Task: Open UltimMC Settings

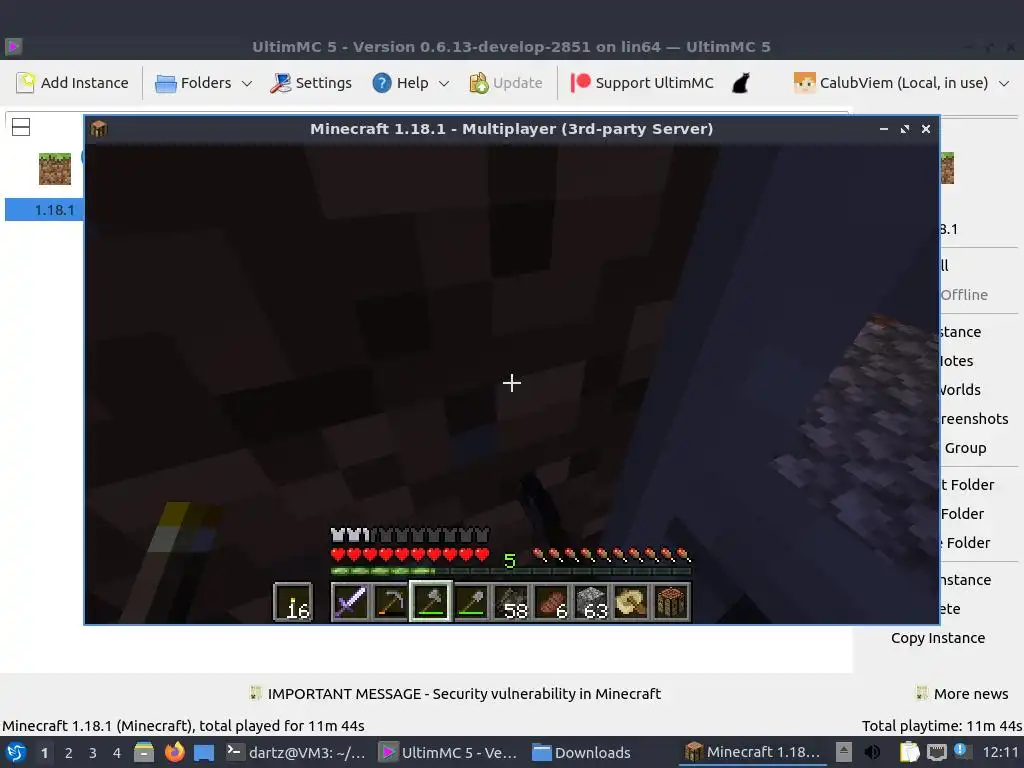Action: point(311,83)
